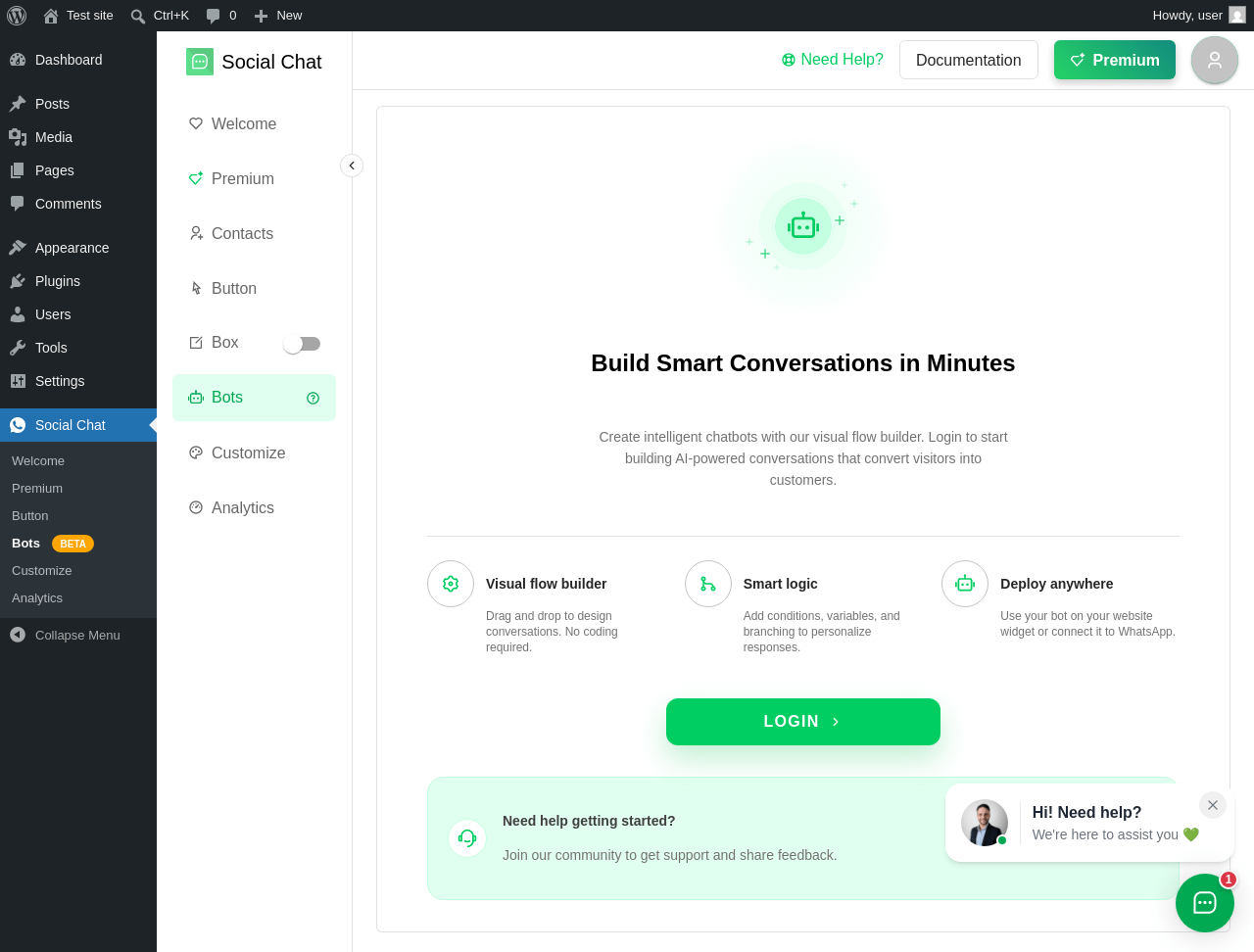Close the Hi! Need help? popup
This screenshot has height=952, width=1254.
(x=1213, y=805)
